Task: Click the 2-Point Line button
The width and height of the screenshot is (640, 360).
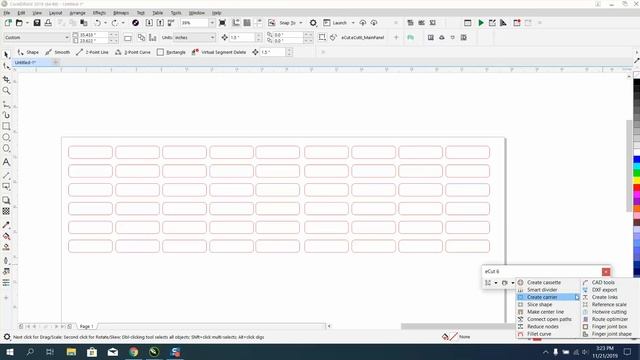Action: [x=92, y=52]
